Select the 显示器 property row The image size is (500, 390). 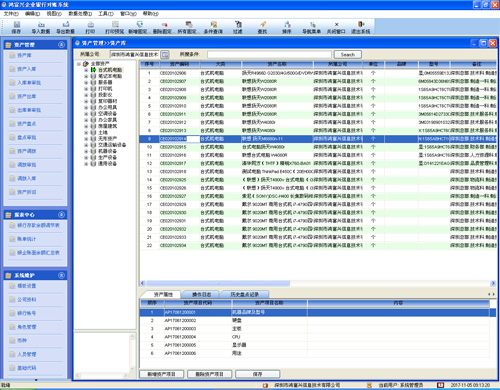click(x=314, y=345)
